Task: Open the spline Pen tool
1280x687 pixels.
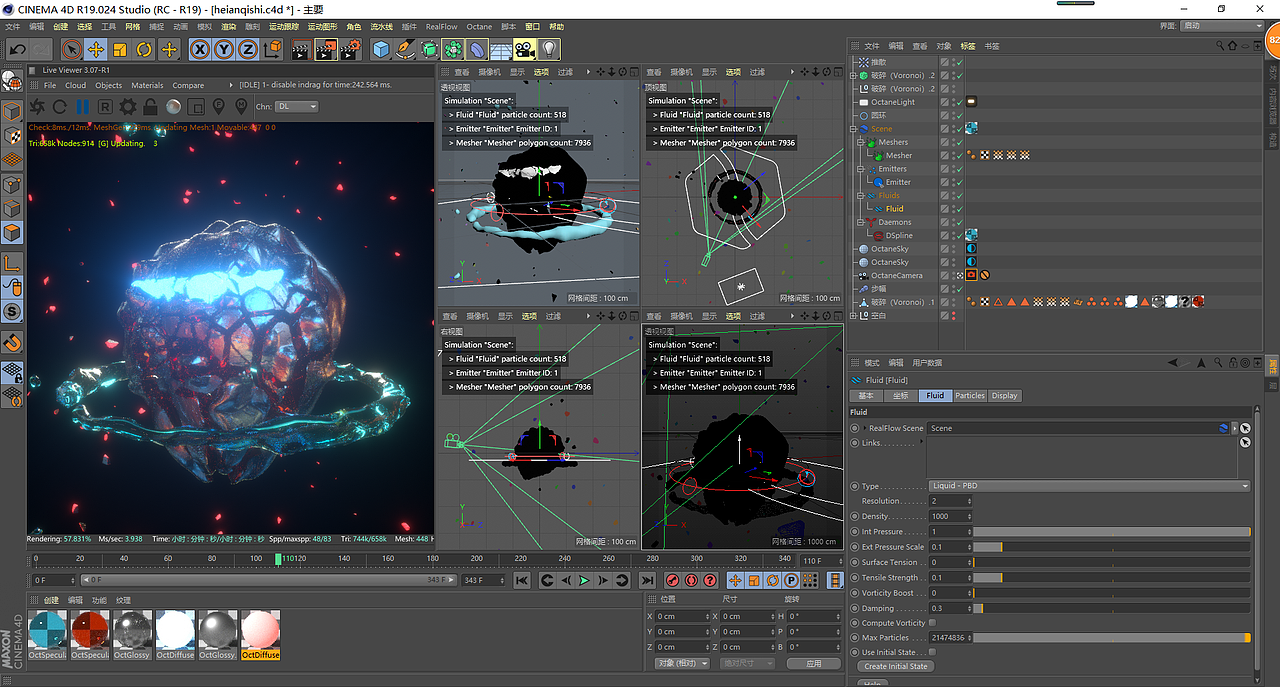Action: [405, 49]
